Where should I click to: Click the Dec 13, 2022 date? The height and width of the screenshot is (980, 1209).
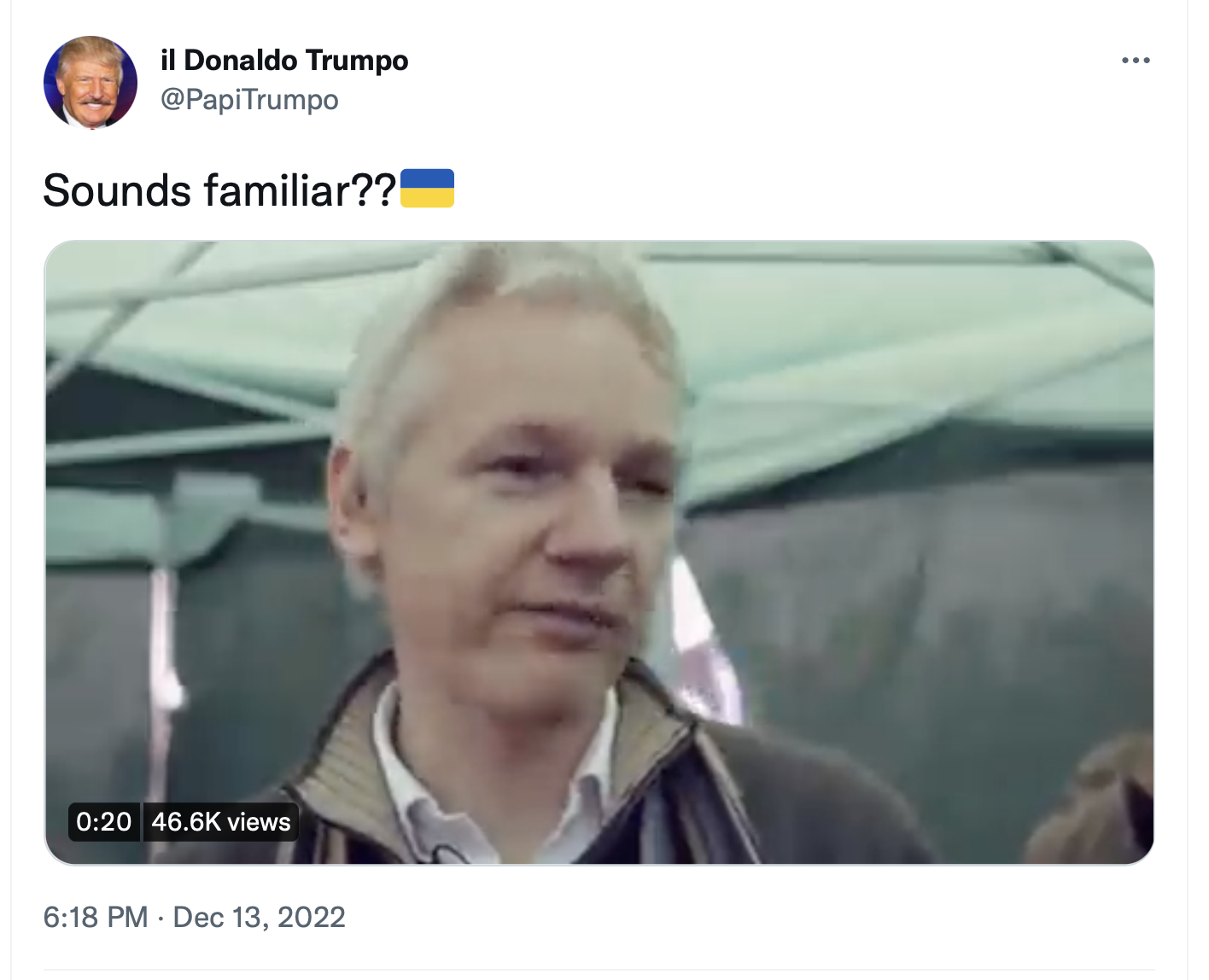coord(259,918)
